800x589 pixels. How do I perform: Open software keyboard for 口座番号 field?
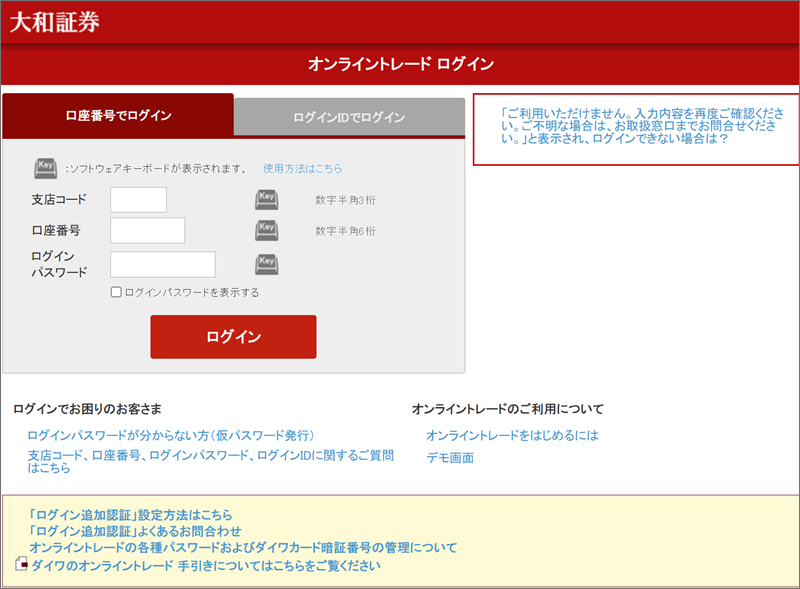267,231
